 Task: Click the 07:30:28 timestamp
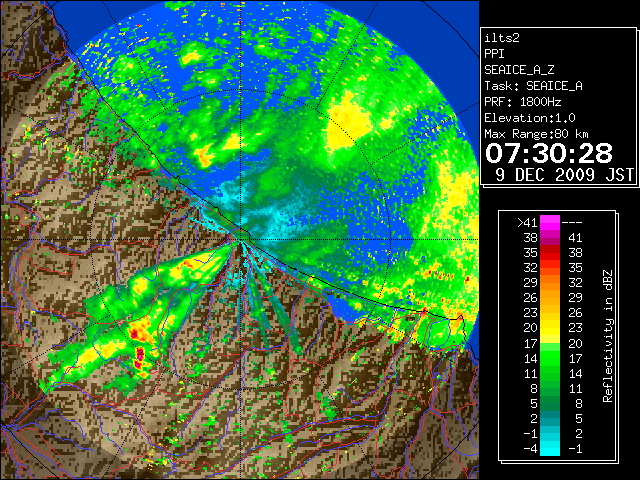tap(549, 153)
